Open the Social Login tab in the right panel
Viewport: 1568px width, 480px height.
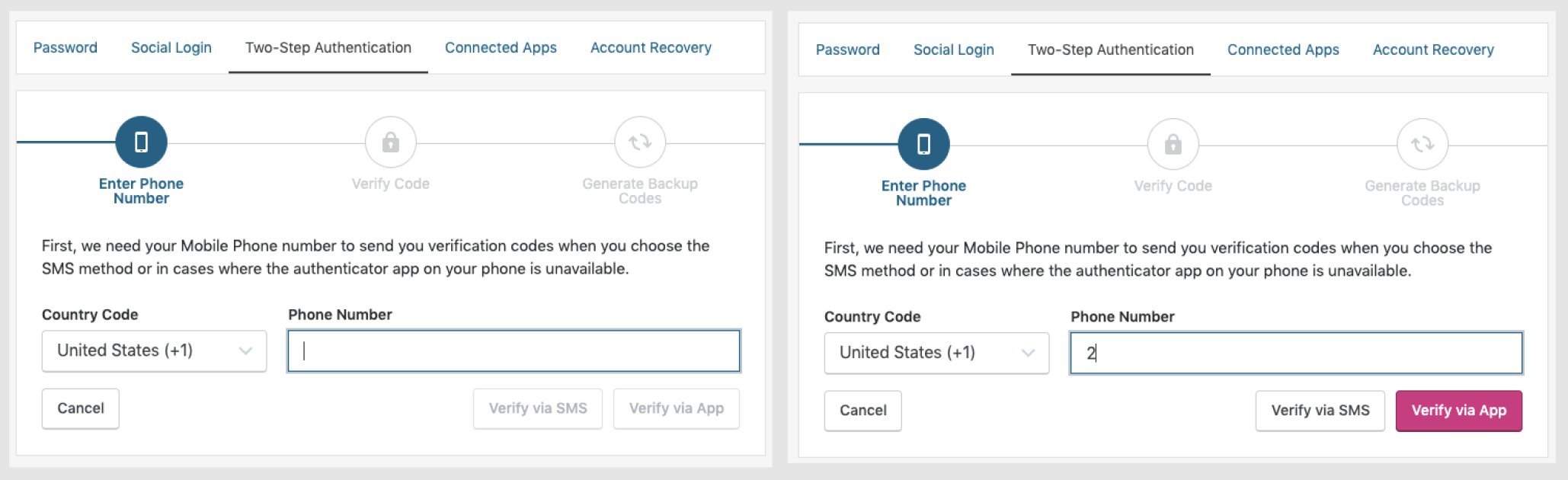tap(953, 50)
